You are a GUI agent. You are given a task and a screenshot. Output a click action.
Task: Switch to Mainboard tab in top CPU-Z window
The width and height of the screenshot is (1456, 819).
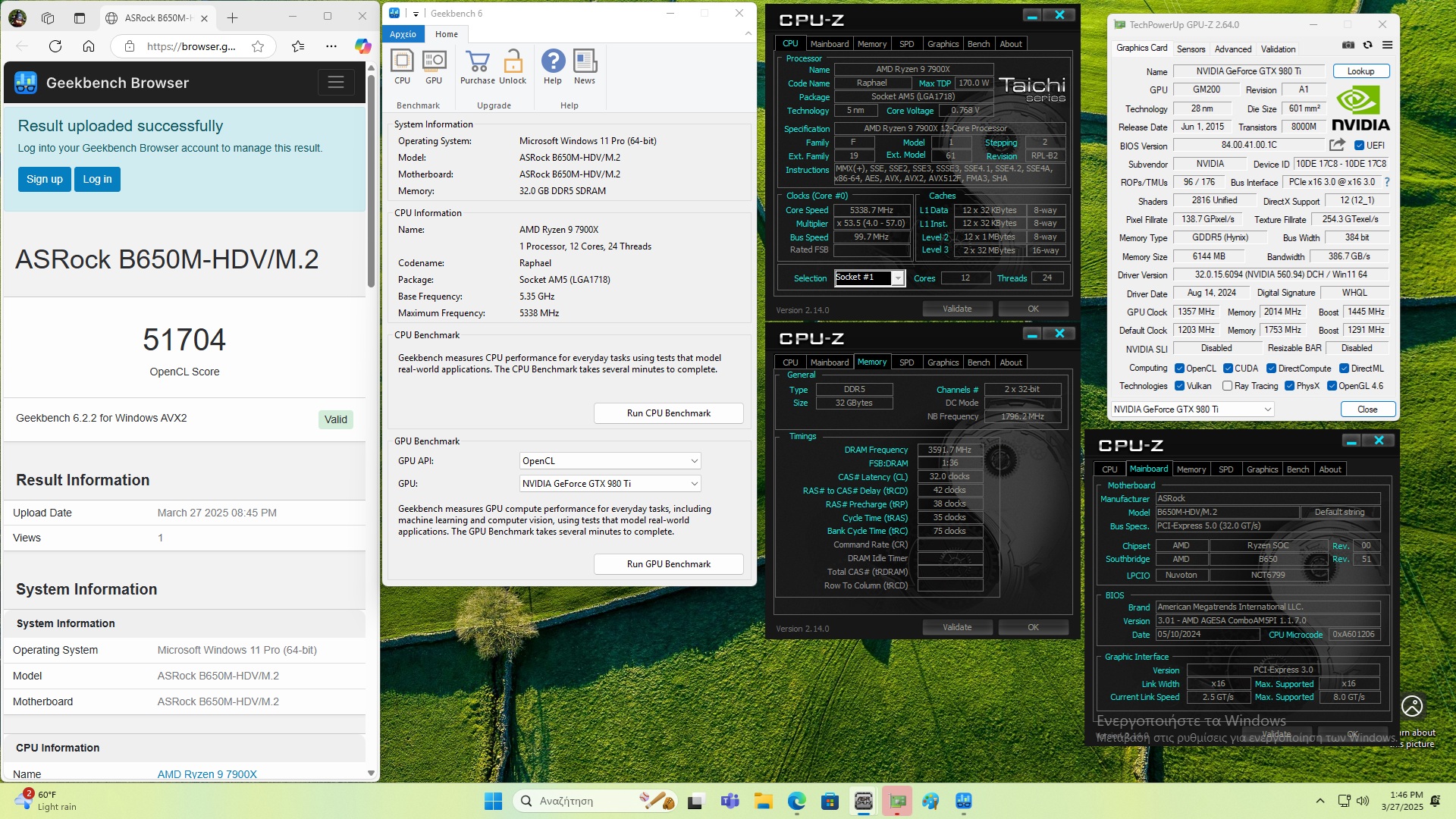pos(829,44)
